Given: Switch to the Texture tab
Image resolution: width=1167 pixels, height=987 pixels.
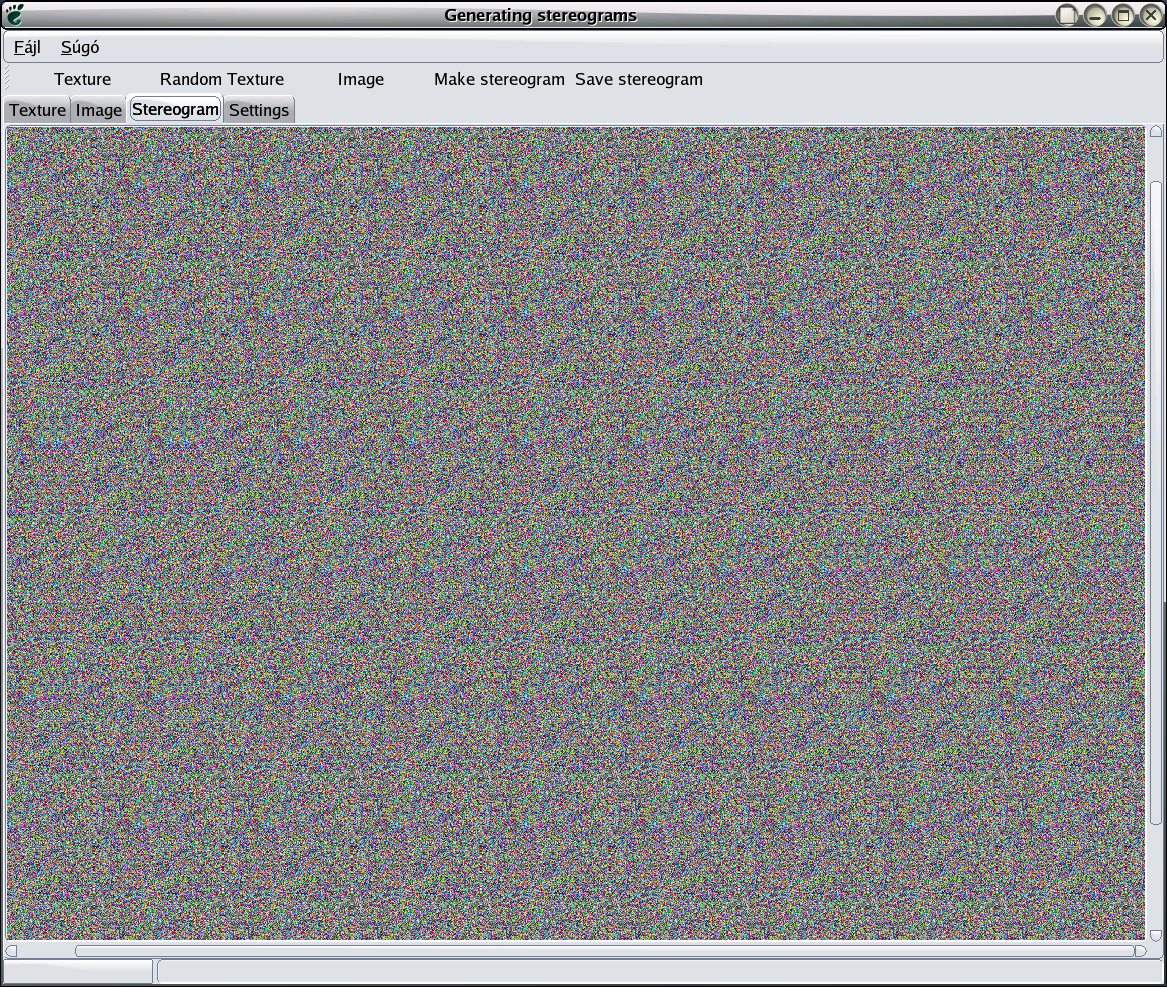Looking at the screenshot, I should pos(37,110).
